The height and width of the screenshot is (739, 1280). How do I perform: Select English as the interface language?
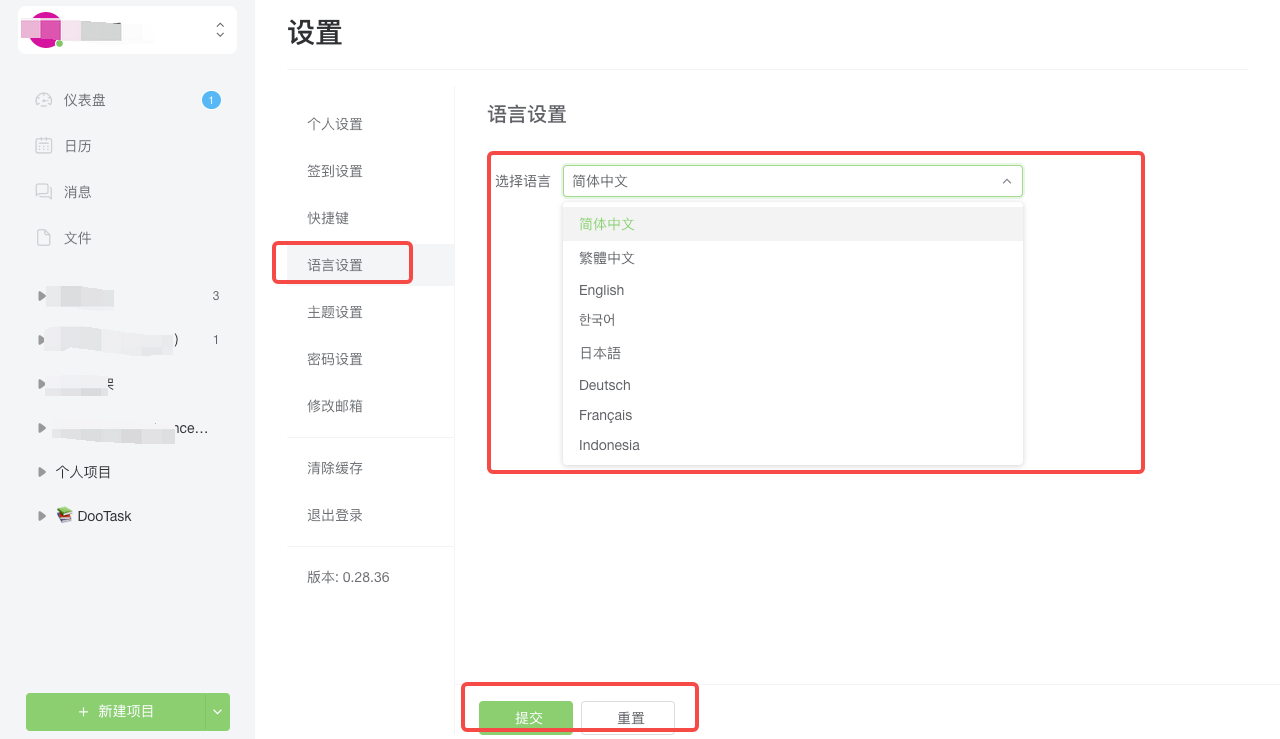601,289
